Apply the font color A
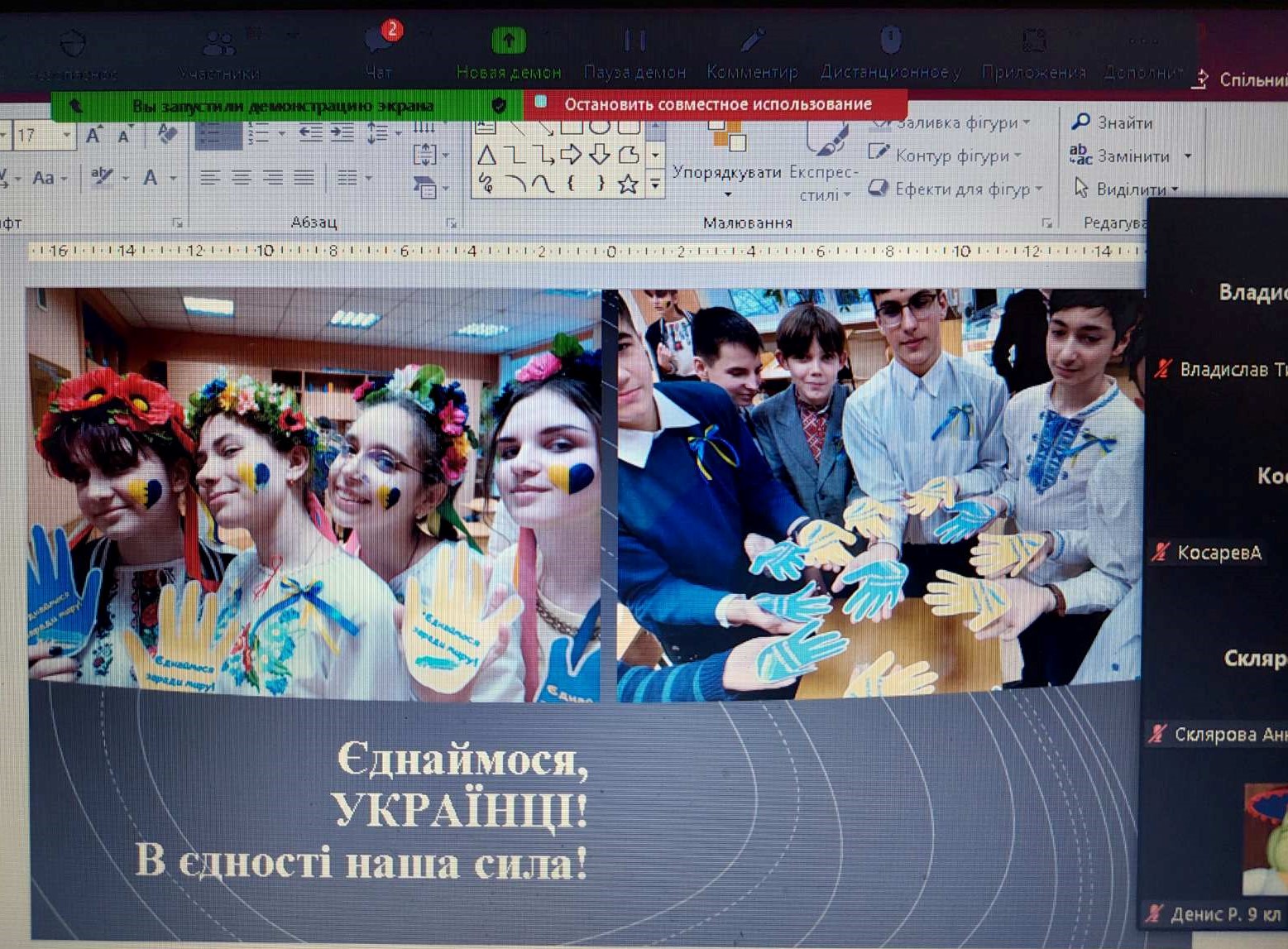Image resolution: width=1288 pixels, height=949 pixels. click(x=151, y=177)
